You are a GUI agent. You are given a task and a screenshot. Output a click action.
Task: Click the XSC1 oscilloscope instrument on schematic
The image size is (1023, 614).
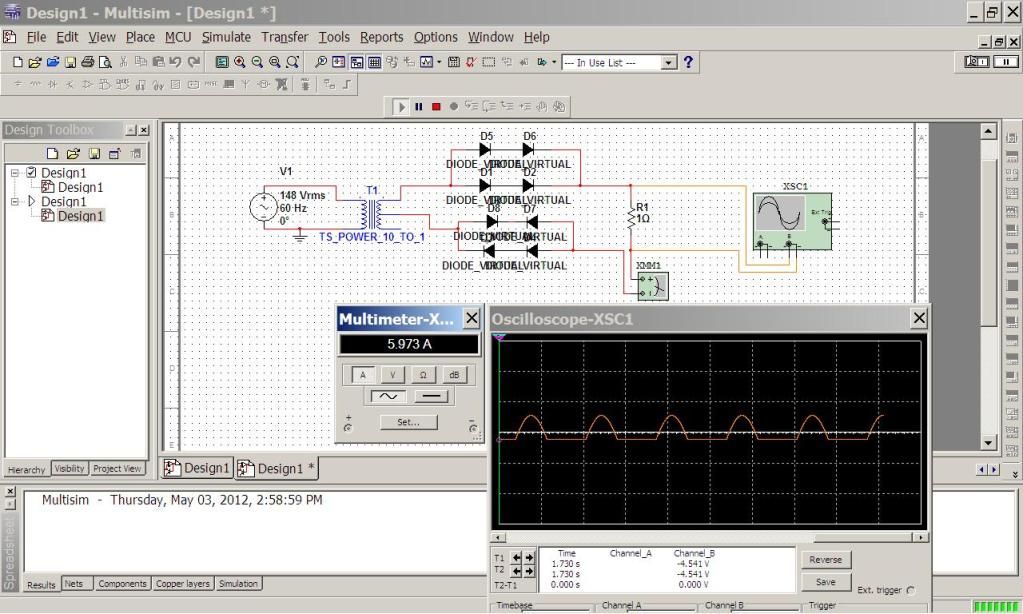[x=792, y=222]
